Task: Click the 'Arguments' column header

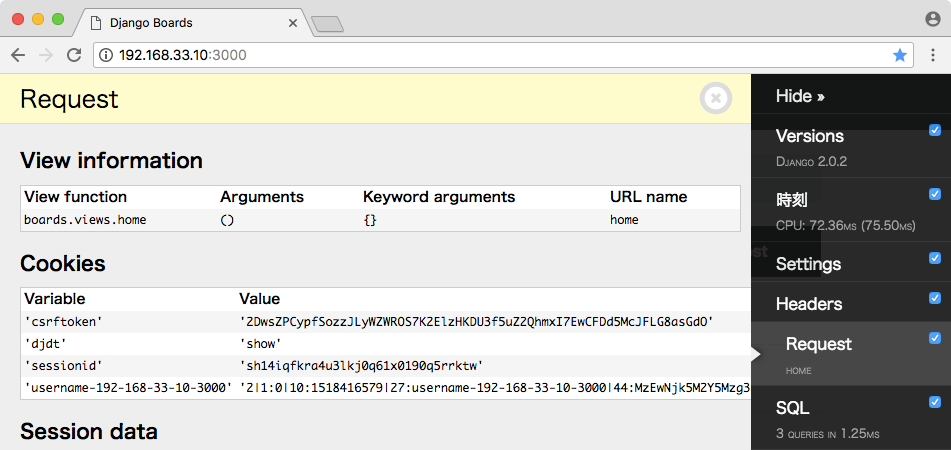Action: (x=261, y=196)
